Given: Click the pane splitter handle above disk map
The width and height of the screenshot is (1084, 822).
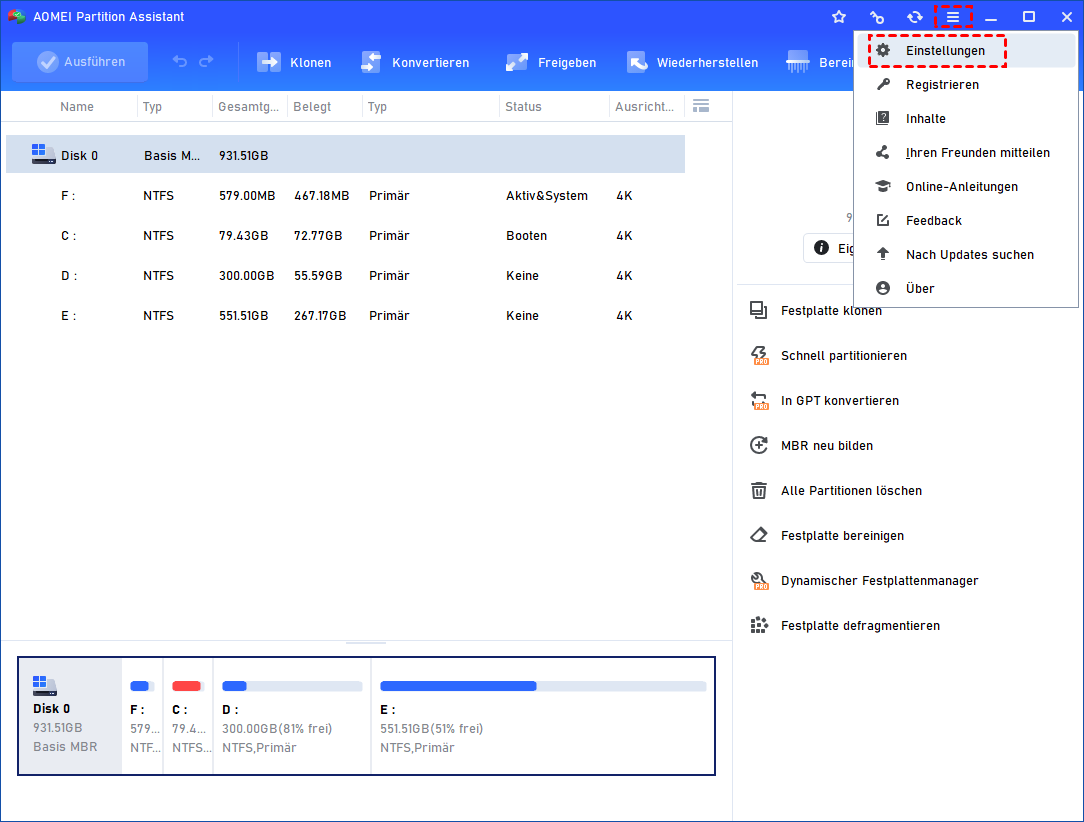Looking at the screenshot, I should click(366, 643).
